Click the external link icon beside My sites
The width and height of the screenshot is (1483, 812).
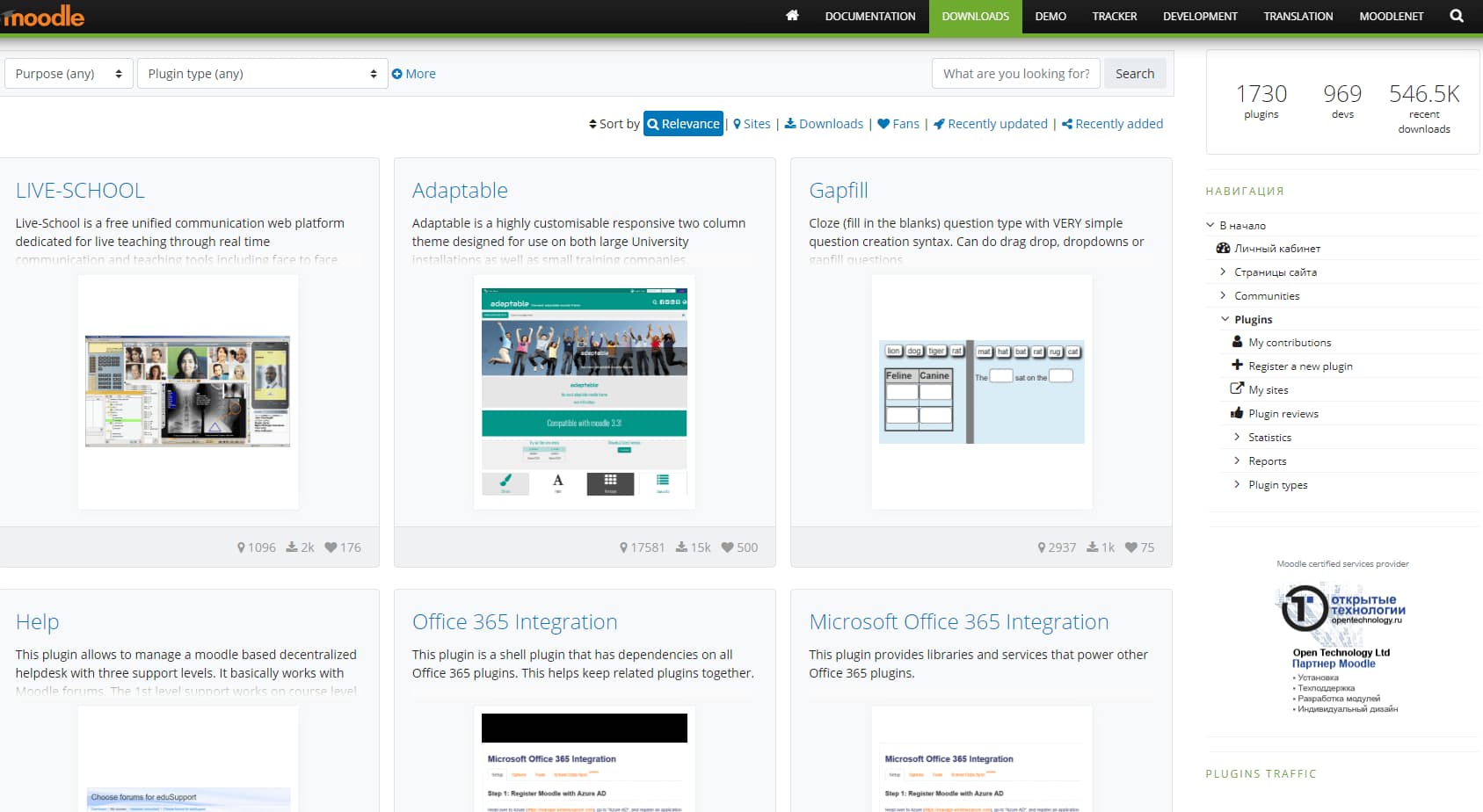click(x=1237, y=388)
